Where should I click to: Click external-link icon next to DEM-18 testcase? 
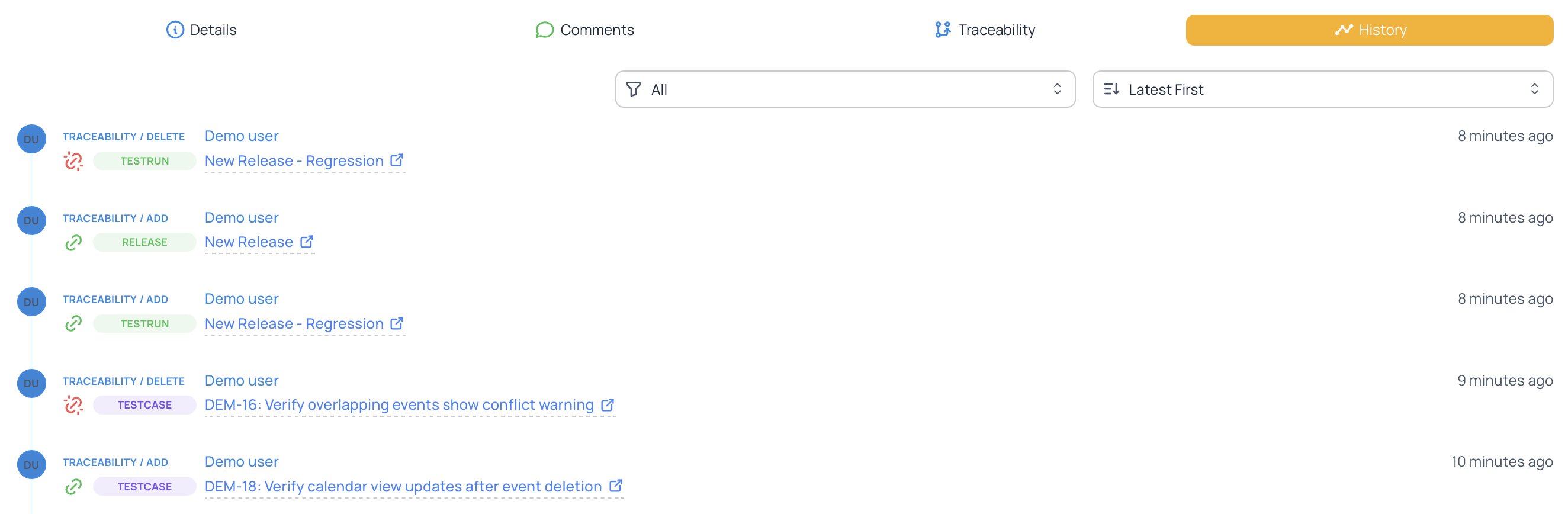click(x=615, y=486)
